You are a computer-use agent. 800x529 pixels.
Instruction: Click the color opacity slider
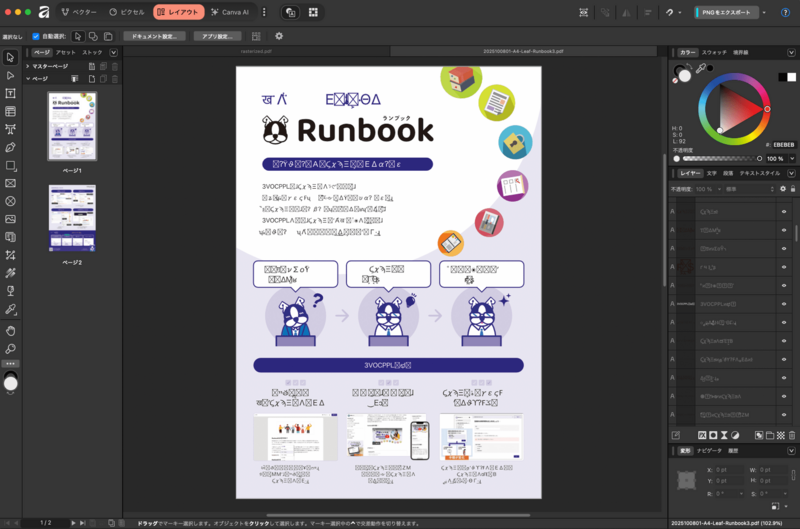tap(719, 159)
